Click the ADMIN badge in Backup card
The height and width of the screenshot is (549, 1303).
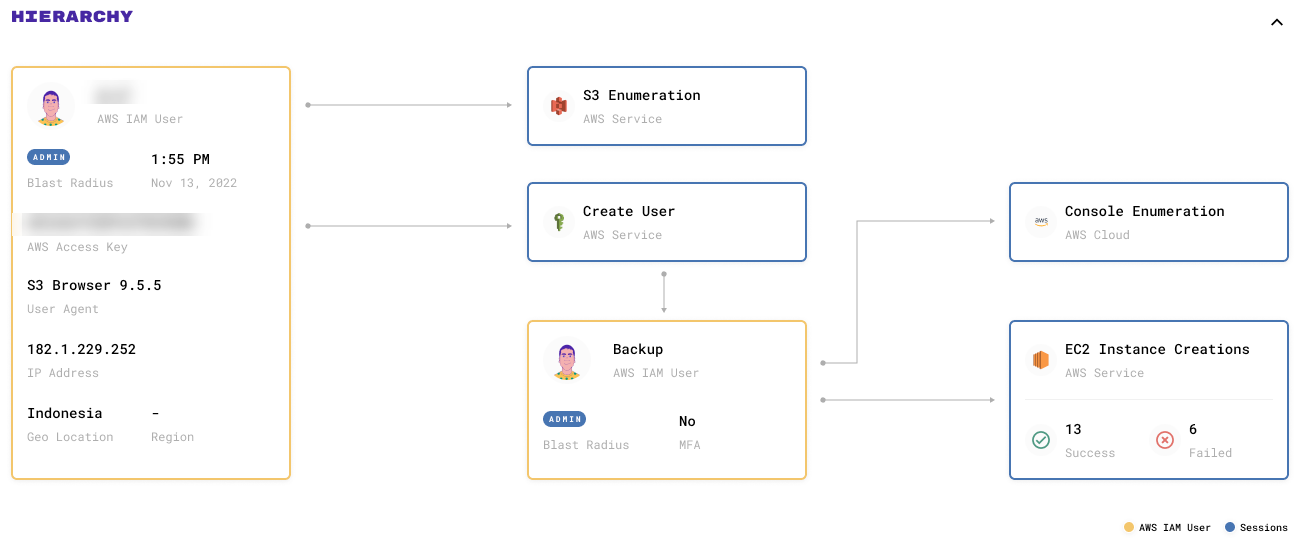pyautogui.click(x=565, y=419)
